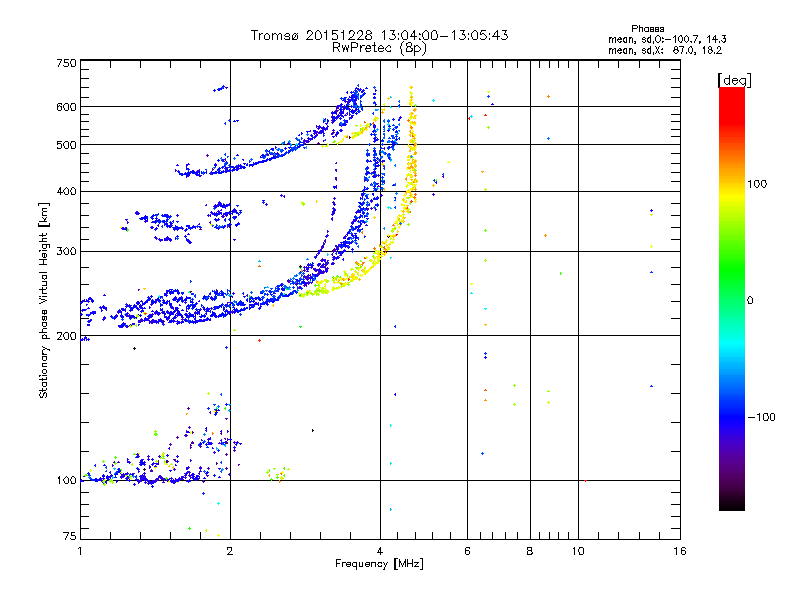This screenshot has width=800, height=600.
Task: Select the 'mean, sd,O:-100.7, 14.3' text
Action: [667, 39]
